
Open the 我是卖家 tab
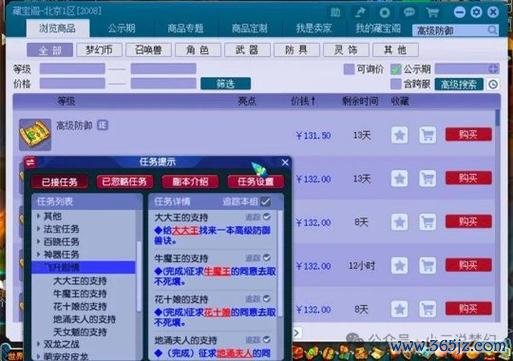click(x=314, y=28)
